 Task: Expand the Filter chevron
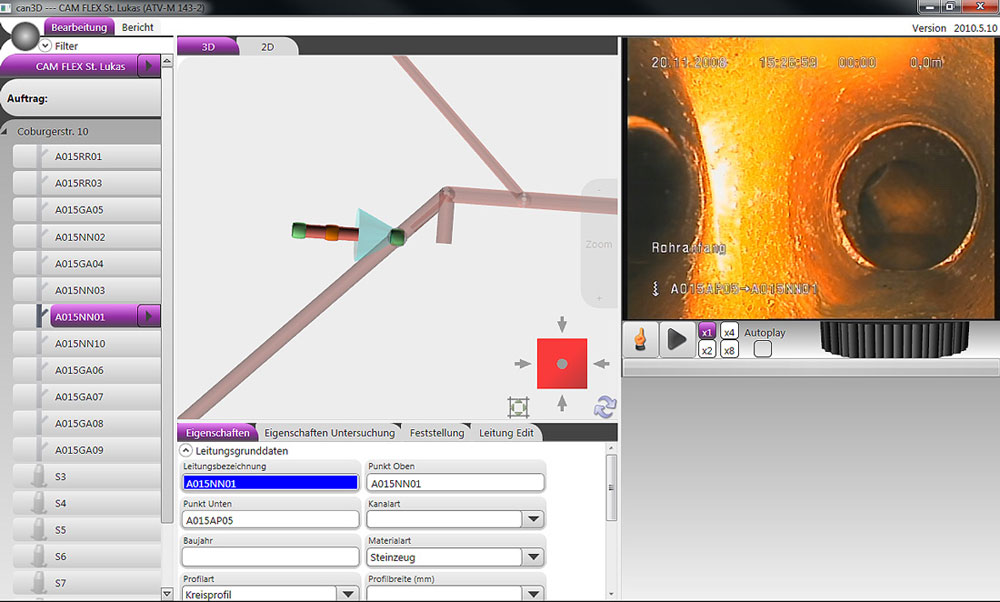[x=45, y=46]
